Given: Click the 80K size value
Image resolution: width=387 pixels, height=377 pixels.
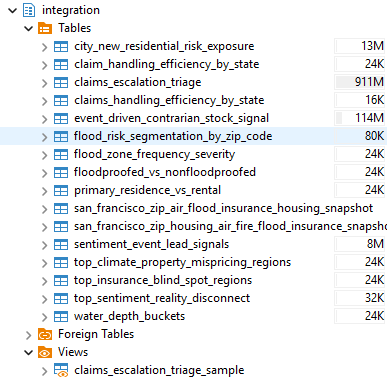Looking at the screenshot, I should [374, 136].
